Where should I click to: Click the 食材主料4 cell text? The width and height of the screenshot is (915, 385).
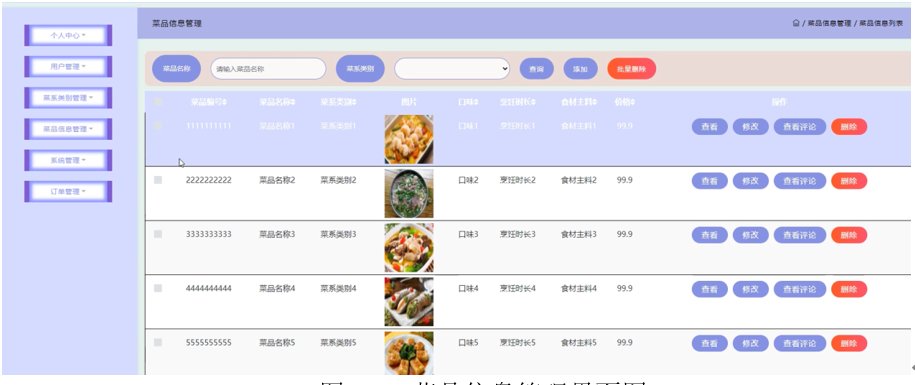pos(579,288)
